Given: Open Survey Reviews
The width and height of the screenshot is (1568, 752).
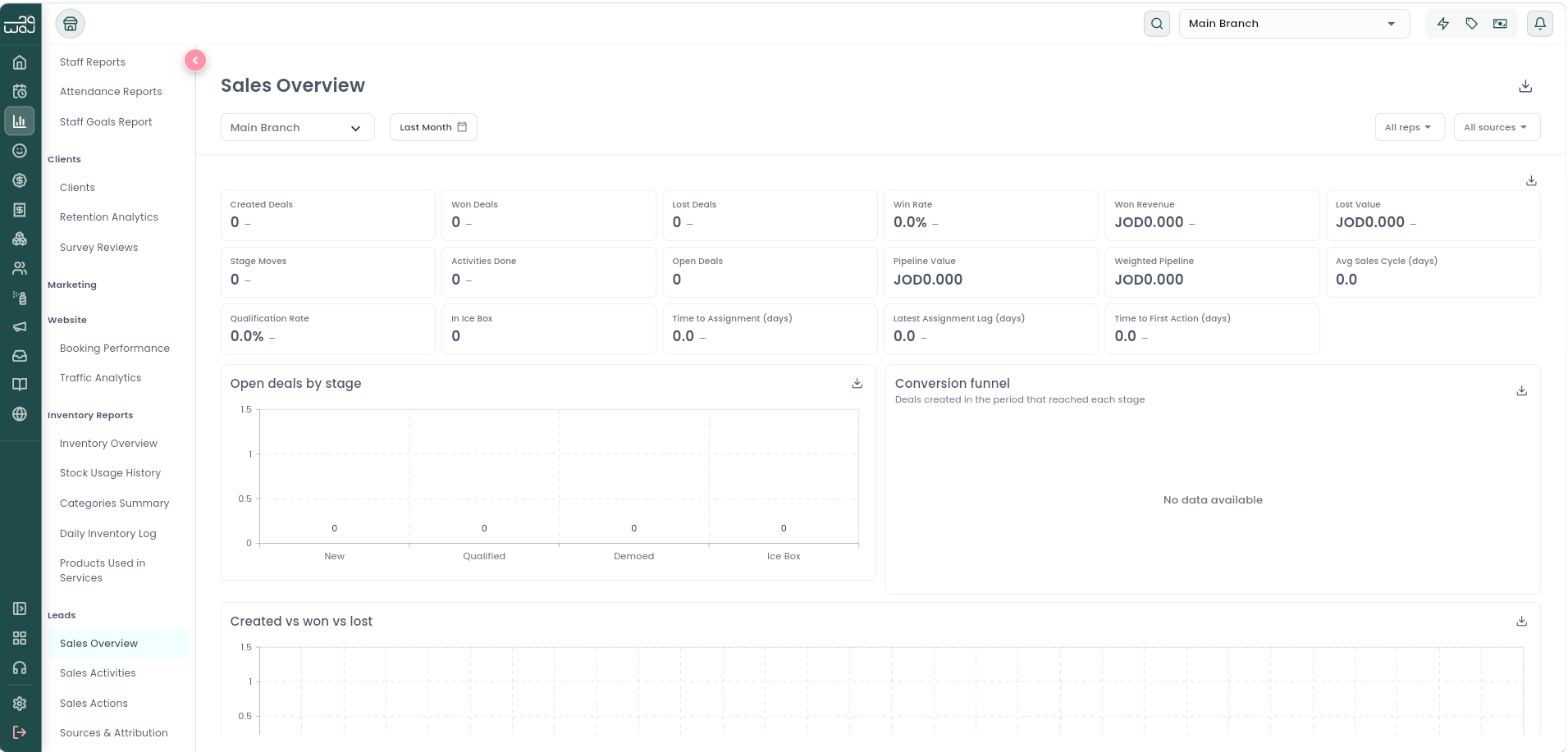Looking at the screenshot, I should [98, 248].
